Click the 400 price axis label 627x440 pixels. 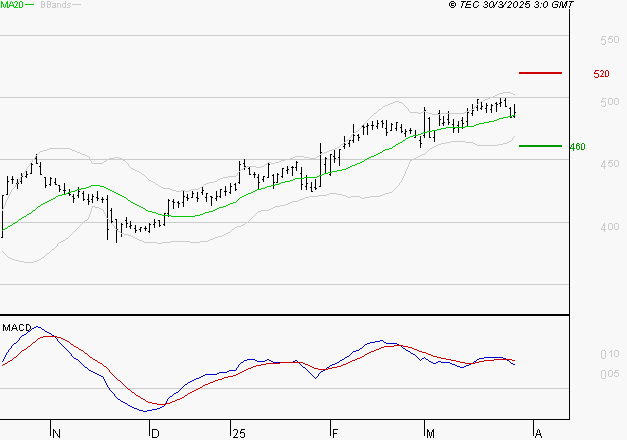pos(610,227)
